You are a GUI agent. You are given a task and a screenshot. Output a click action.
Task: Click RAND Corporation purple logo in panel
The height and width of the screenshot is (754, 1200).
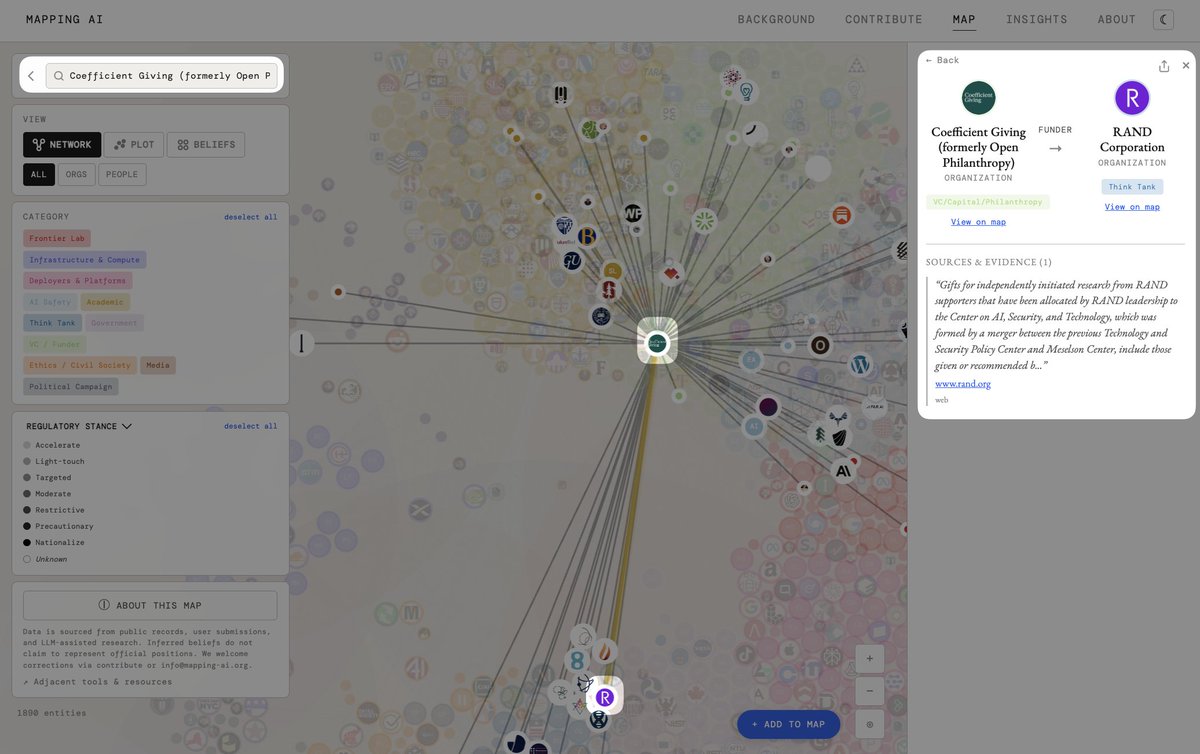[1132, 98]
